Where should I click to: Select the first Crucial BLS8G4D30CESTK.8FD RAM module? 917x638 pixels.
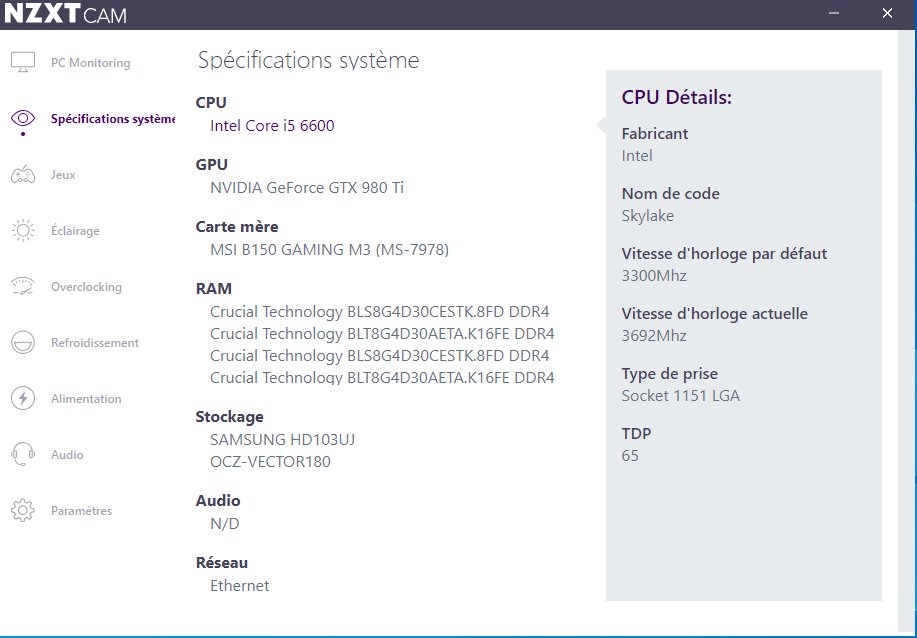click(x=379, y=312)
